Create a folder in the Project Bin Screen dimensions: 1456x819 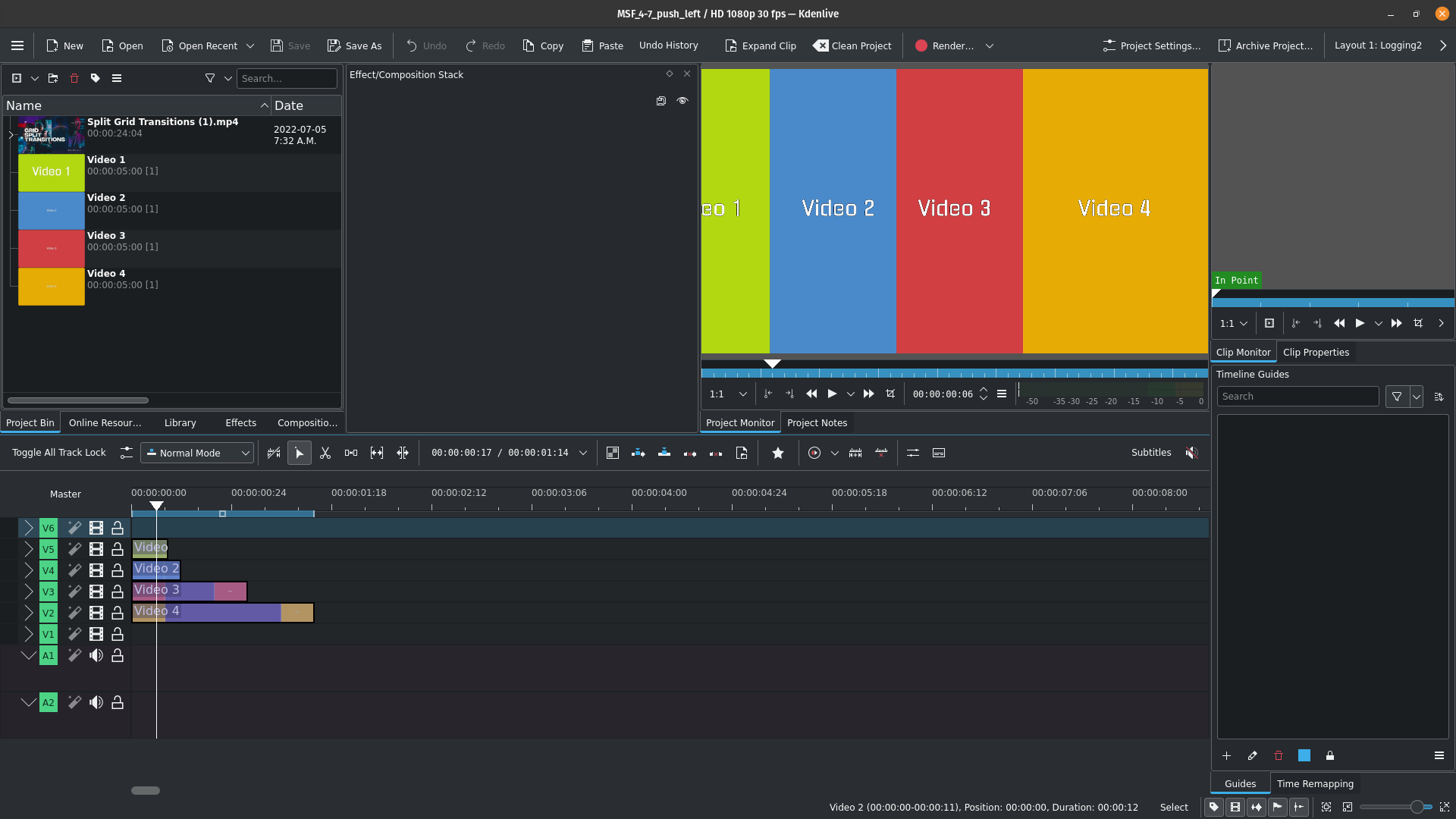pos(53,78)
